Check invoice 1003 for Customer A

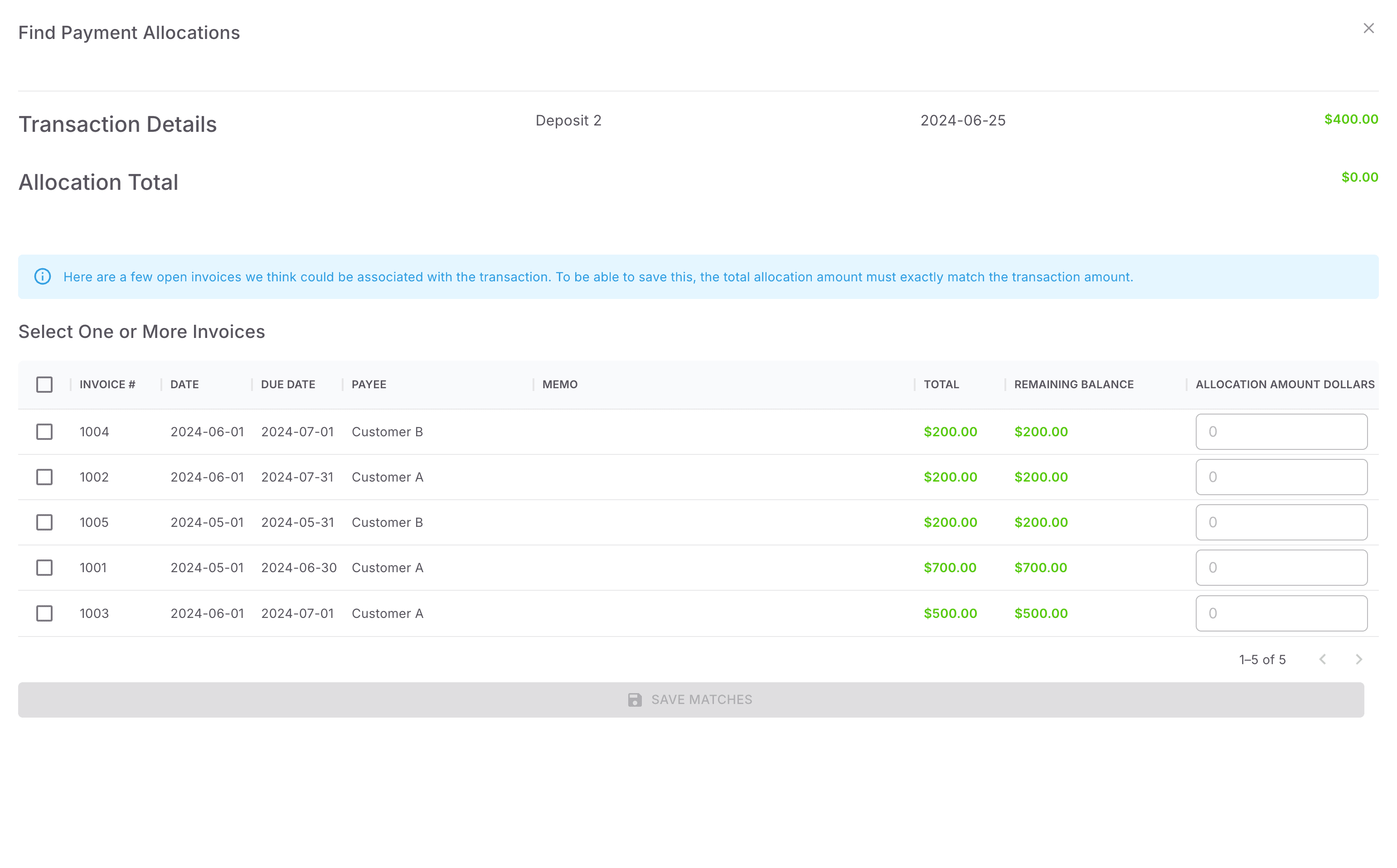pyautogui.click(x=44, y=612)
